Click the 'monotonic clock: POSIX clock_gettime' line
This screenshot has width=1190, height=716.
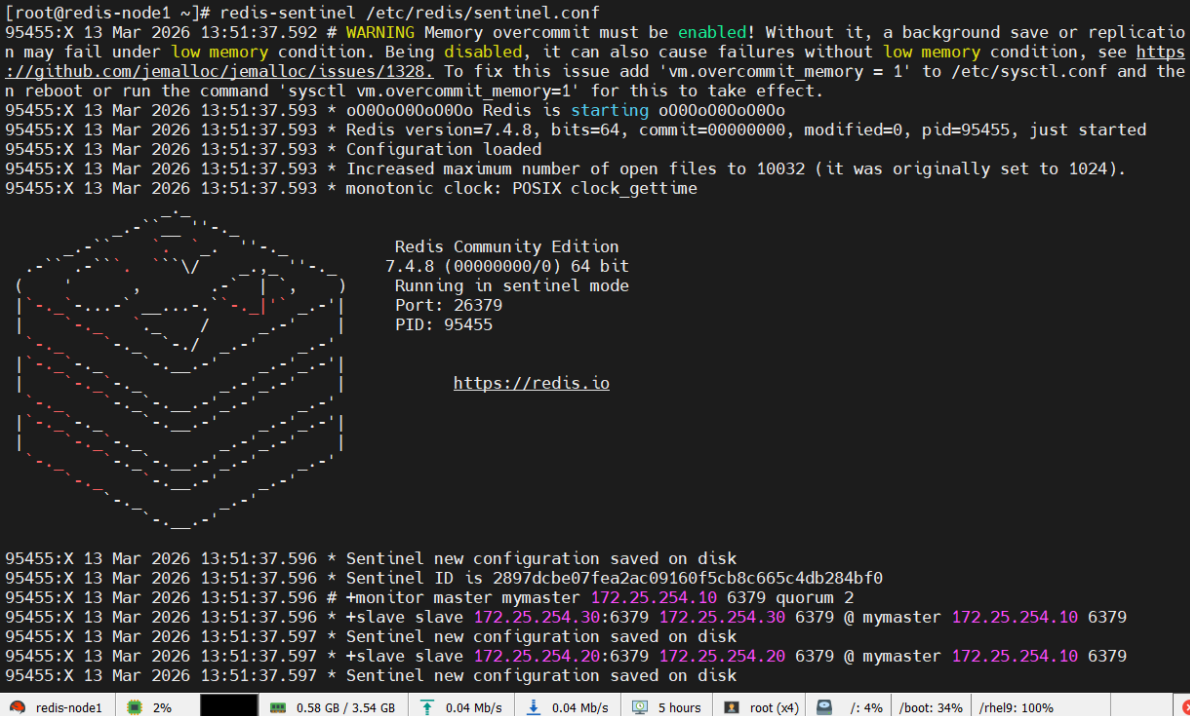[x=351, y=188]
